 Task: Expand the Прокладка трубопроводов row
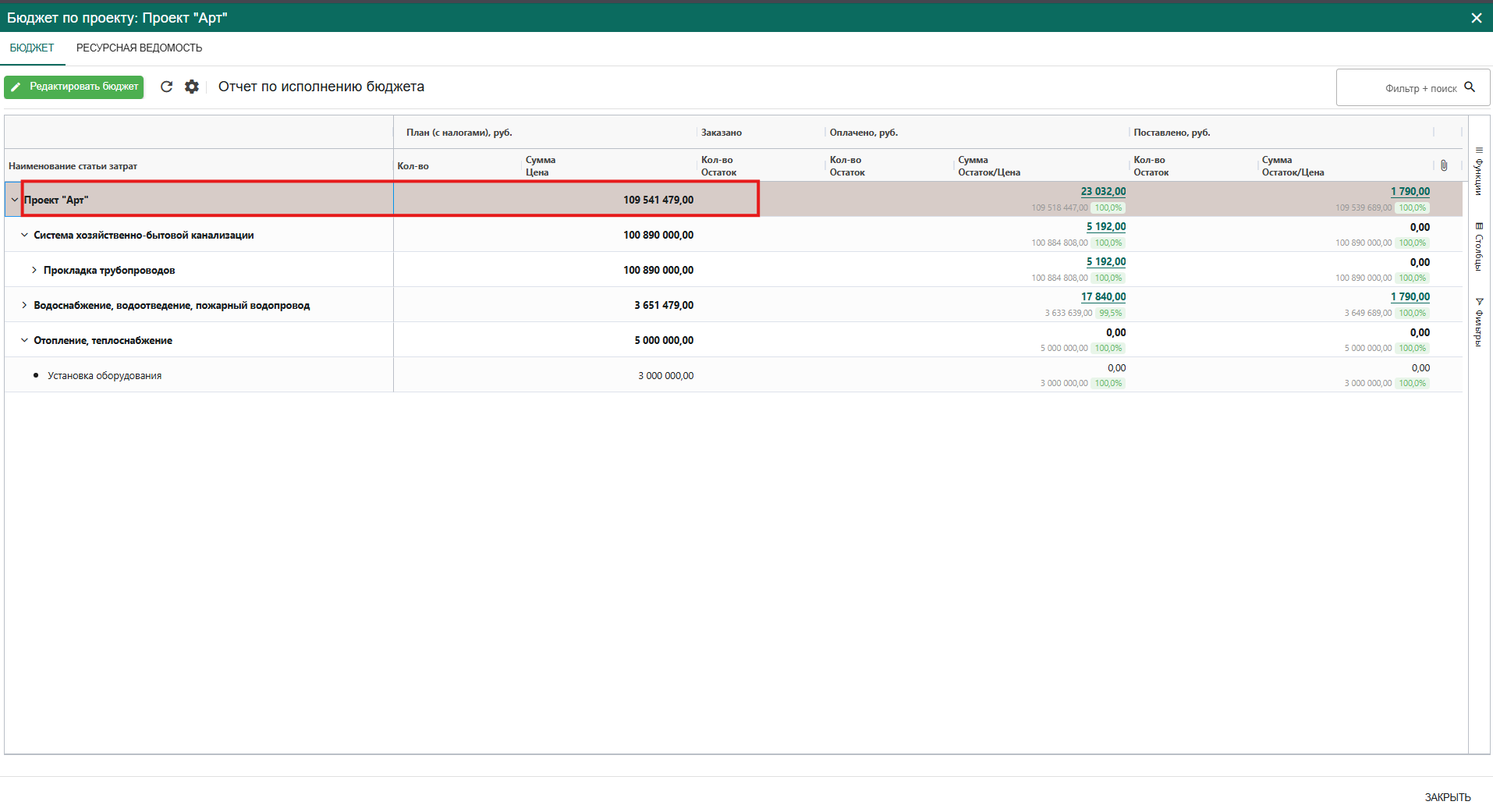click(34, 270)
